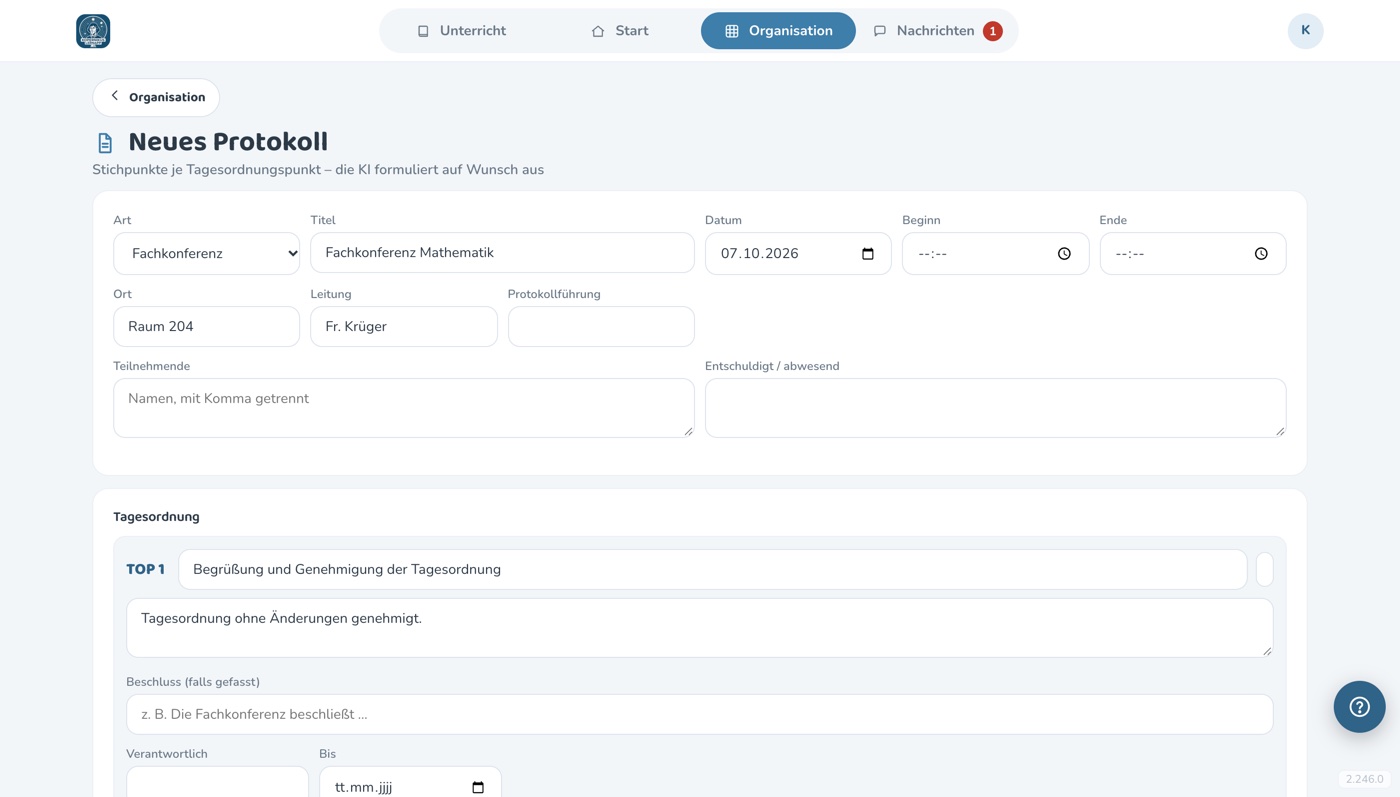Screen dimensions: 1400x797
Task: Click the TOP 1 label
Action: (146, 569)
